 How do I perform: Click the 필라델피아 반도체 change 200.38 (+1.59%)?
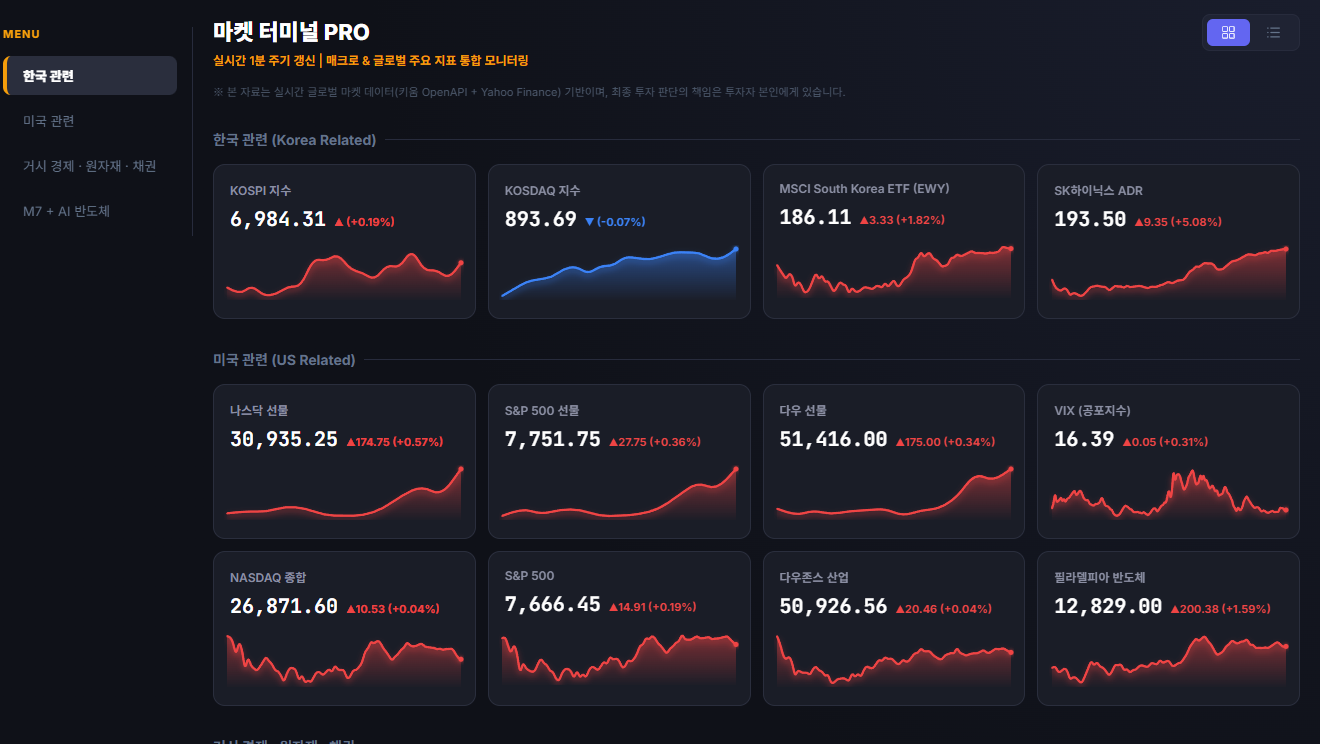(x=1221, y=609)
